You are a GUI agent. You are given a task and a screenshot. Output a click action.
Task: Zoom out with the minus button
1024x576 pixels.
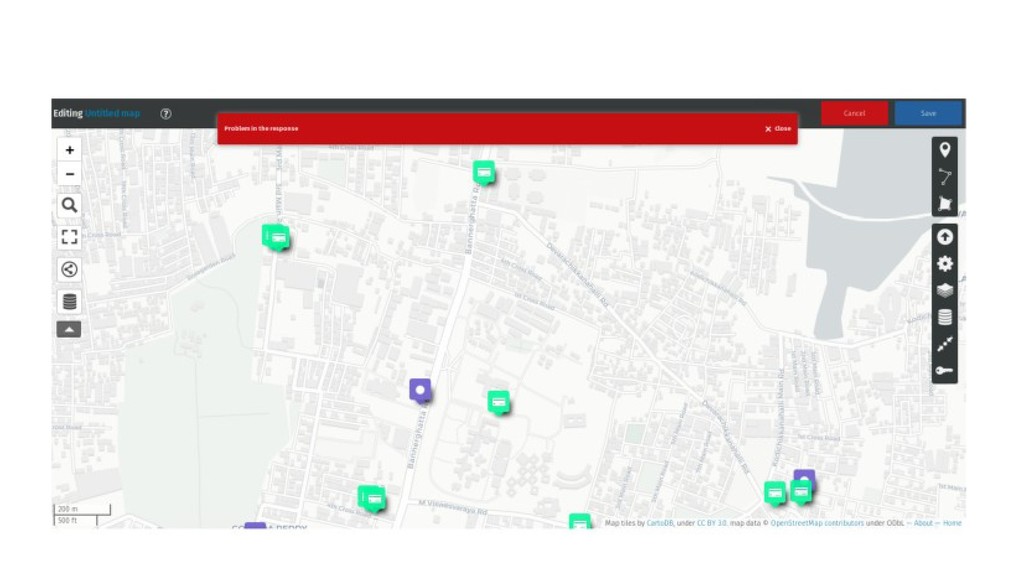(69, 174)
